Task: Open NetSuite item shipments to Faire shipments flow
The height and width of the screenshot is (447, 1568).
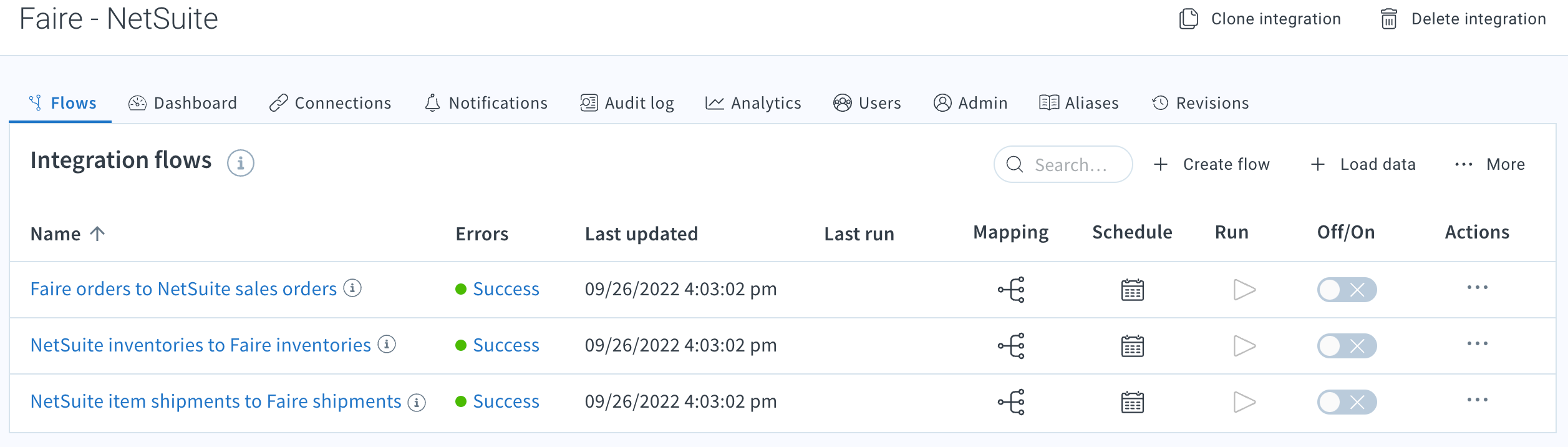Action: point(216,401)
